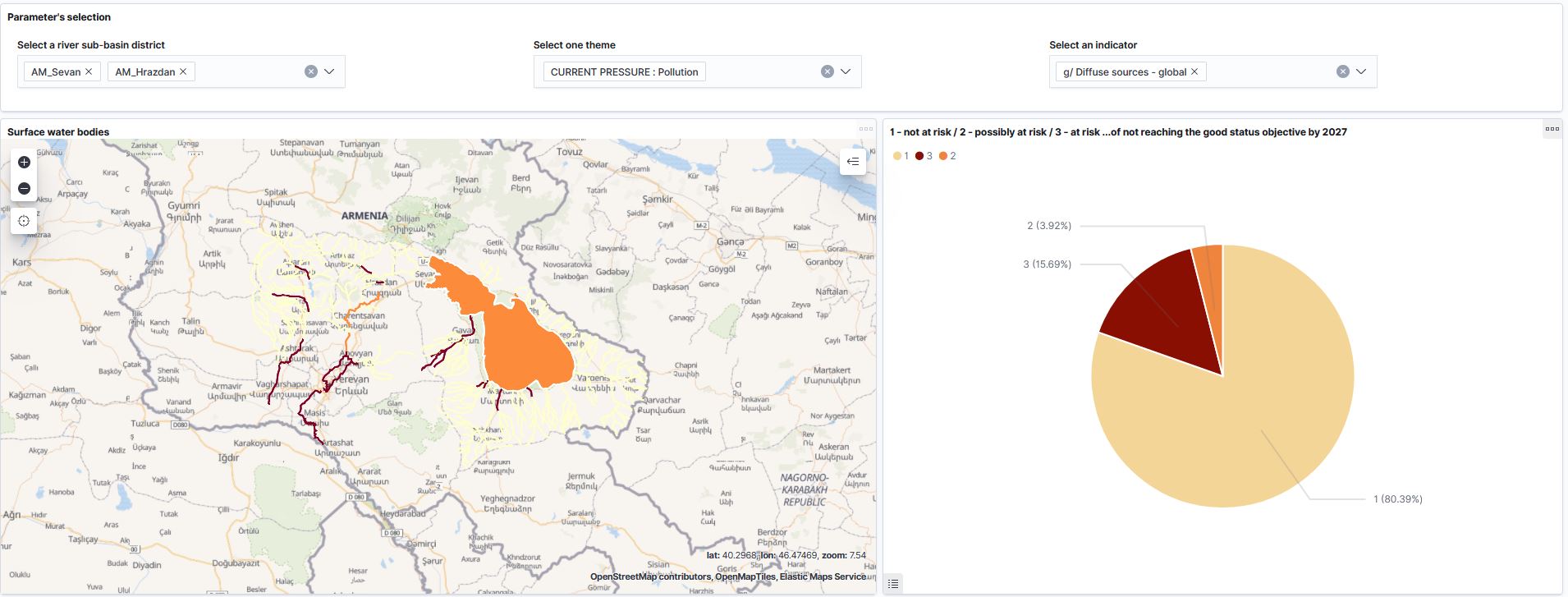The image size is (1568, 597).
Task: Open OpenStreetMap contributors attribution link
Action: tap(650, 576)
